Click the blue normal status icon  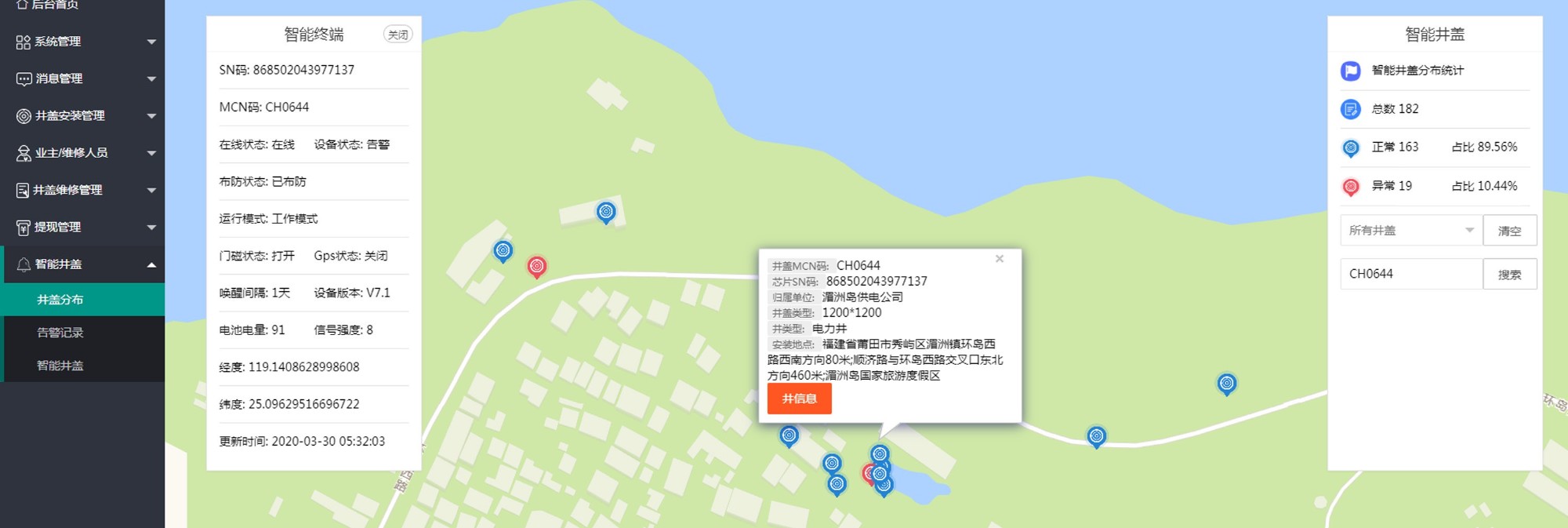(1350, 147)
